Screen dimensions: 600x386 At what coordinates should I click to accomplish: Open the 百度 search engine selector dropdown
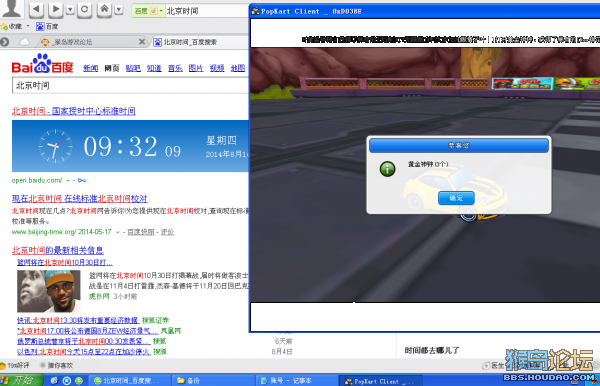point(149,11)
